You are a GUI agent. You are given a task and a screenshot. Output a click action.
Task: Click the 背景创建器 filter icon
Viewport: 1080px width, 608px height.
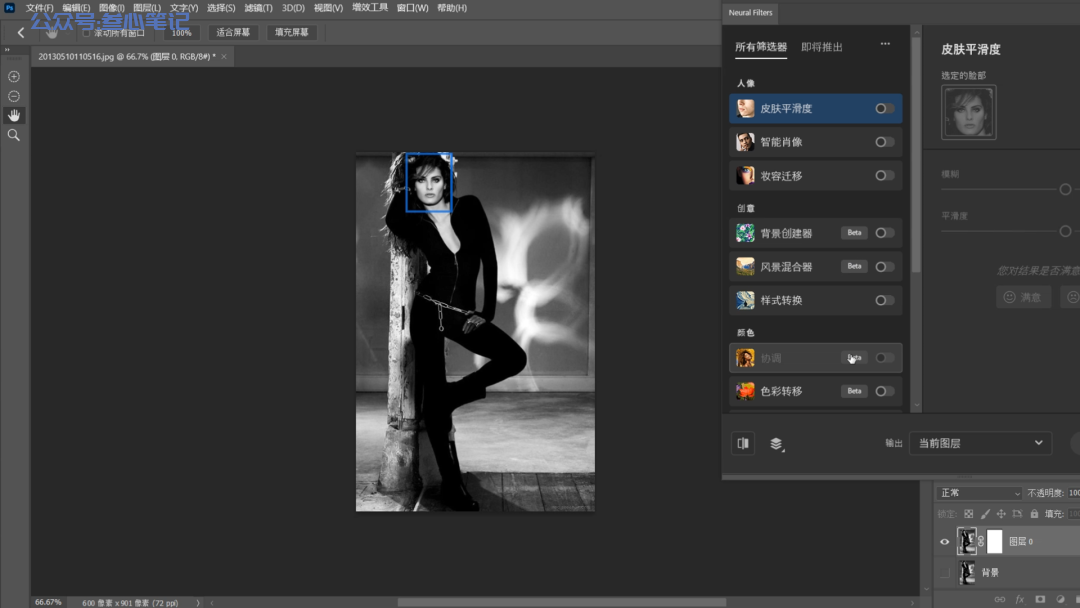(x=745, y=233)
